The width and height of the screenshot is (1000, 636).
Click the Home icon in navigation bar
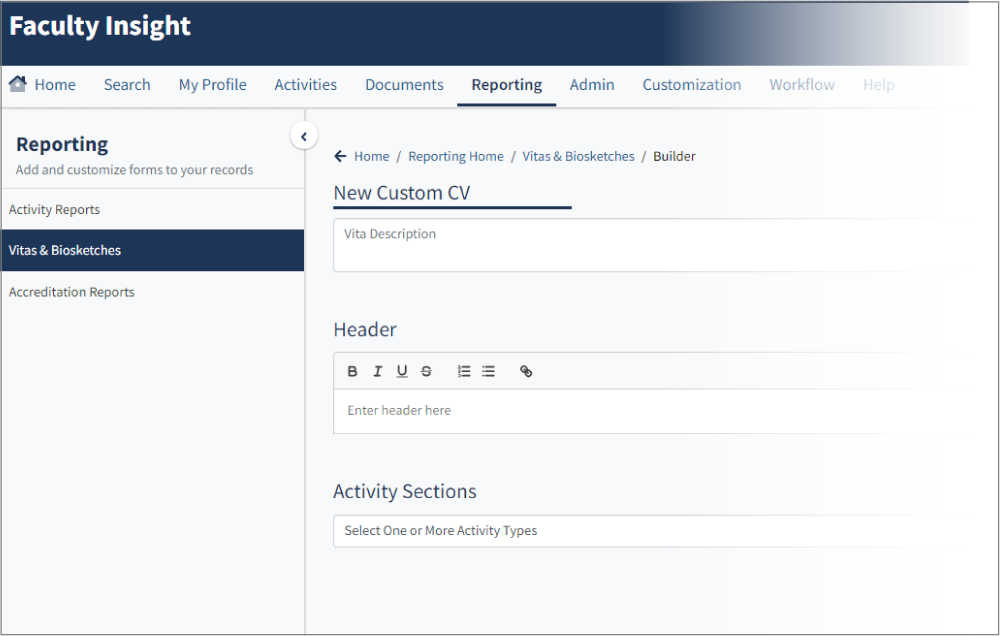tap(18, 84)
